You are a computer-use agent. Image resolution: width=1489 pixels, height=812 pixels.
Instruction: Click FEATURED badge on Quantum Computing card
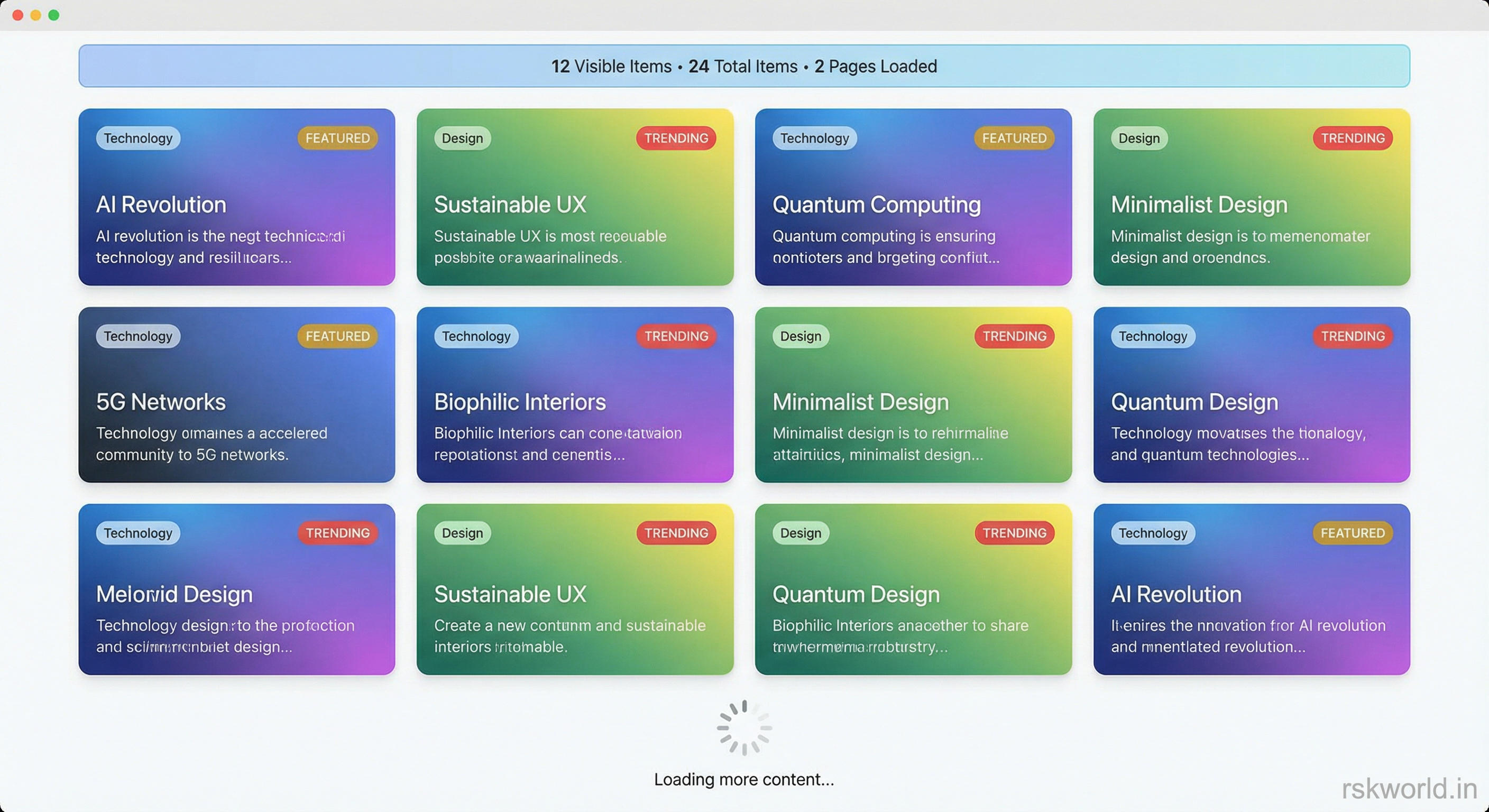1015,138
